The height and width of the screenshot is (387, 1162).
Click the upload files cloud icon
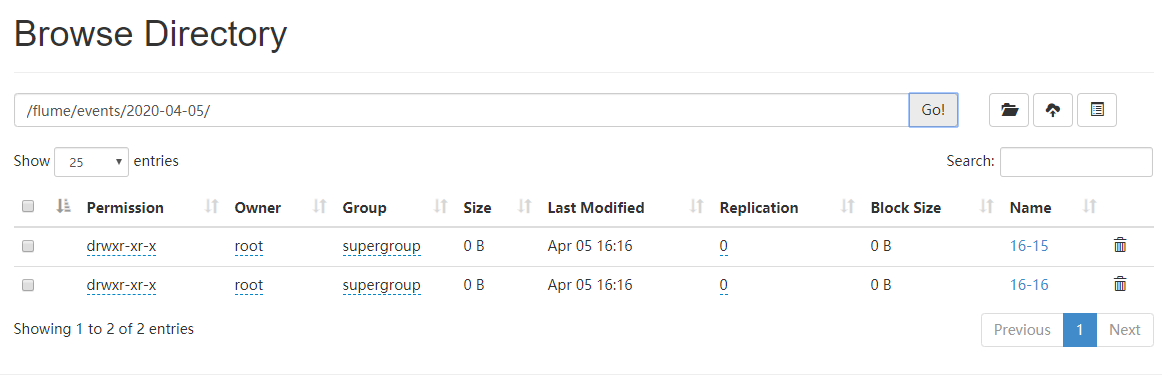1052,110
